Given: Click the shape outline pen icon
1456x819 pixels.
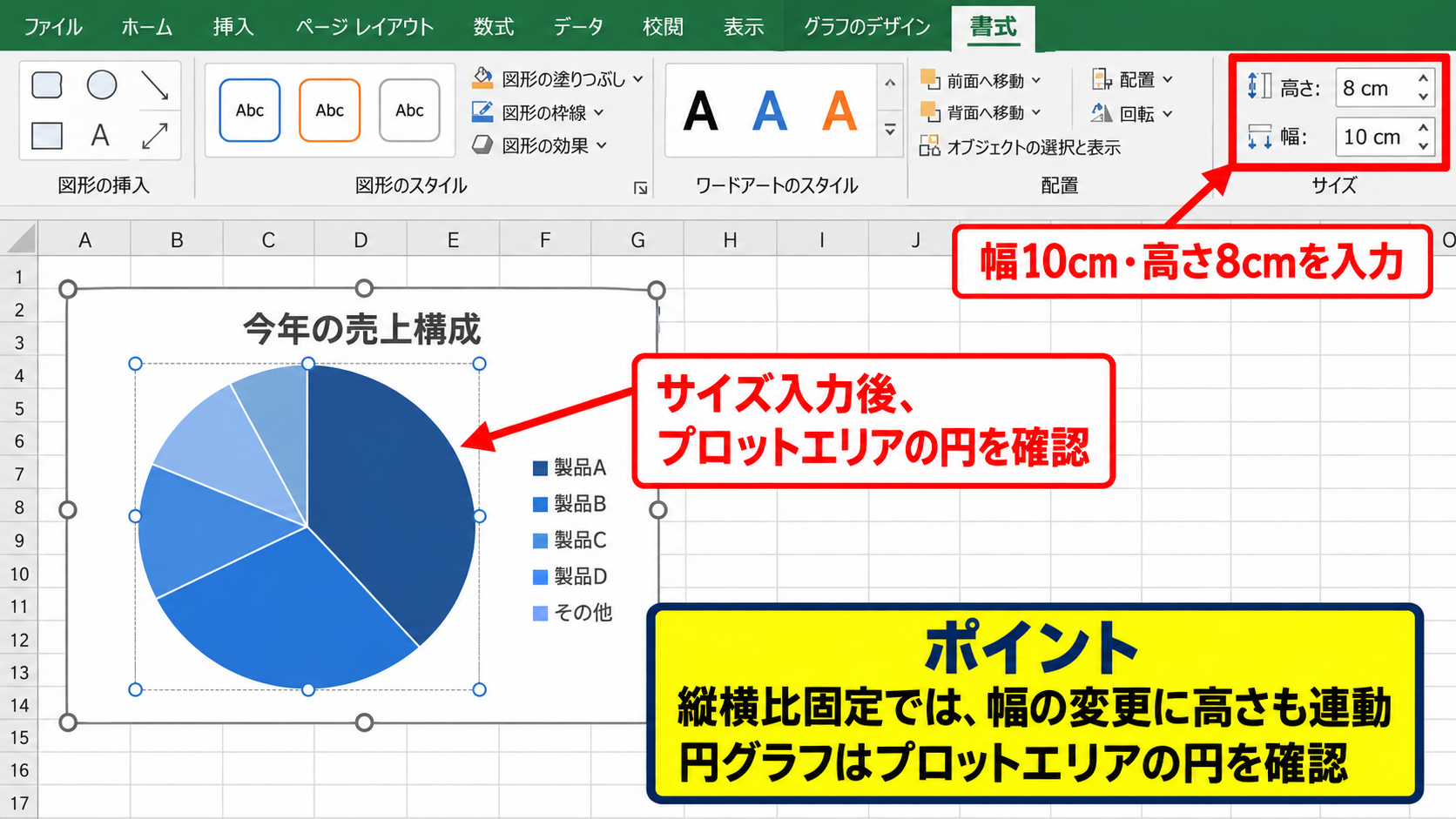Looking at the screenshot, I should click(482, 111).
